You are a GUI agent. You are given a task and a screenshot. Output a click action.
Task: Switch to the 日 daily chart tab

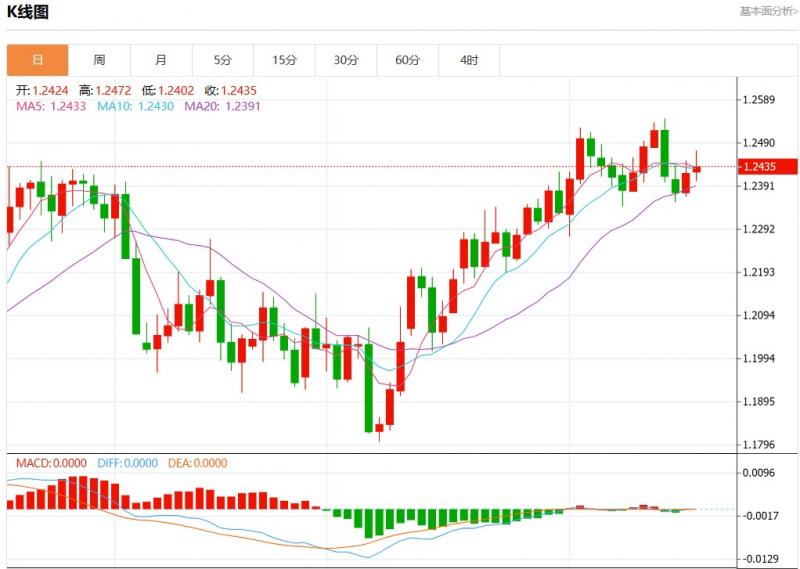tap(38, 60)
